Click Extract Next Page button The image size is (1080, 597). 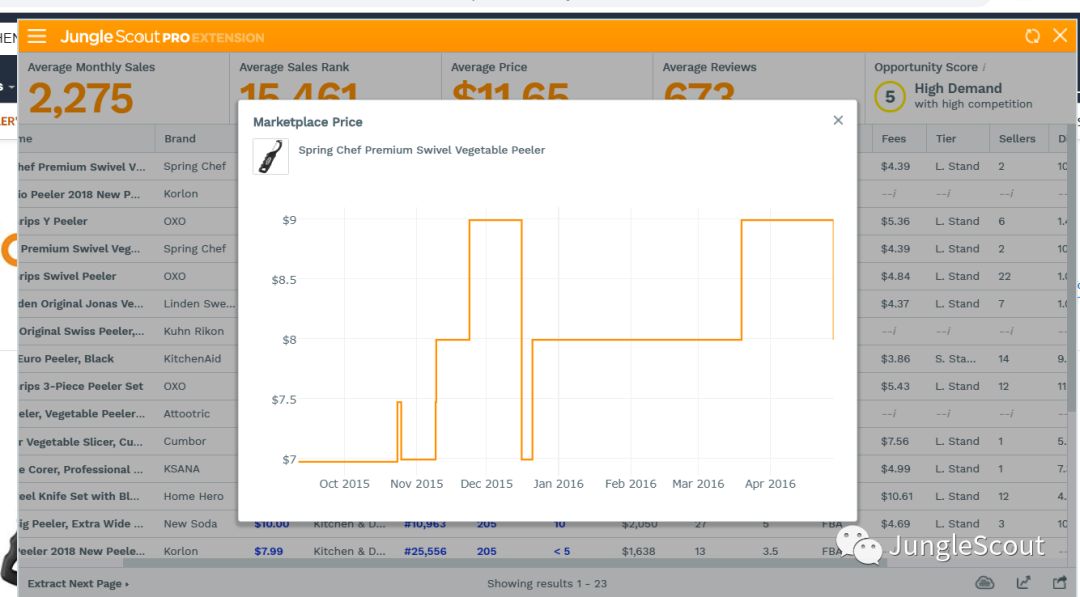[x=78, y=583]
